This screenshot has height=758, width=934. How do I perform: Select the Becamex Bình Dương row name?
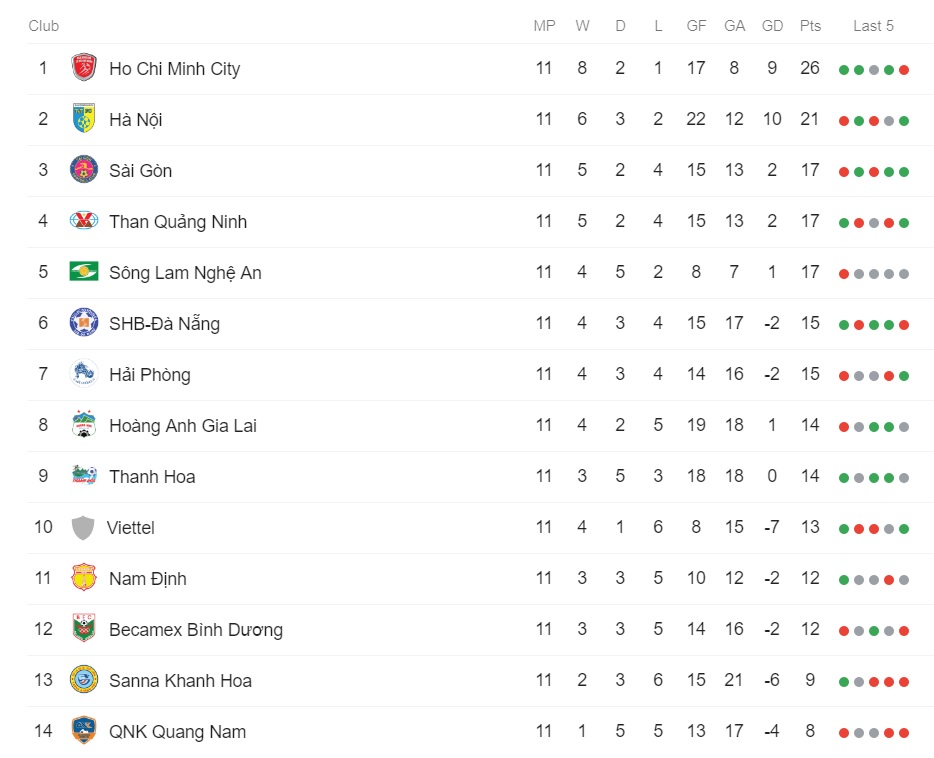click(x=196, y=629)
